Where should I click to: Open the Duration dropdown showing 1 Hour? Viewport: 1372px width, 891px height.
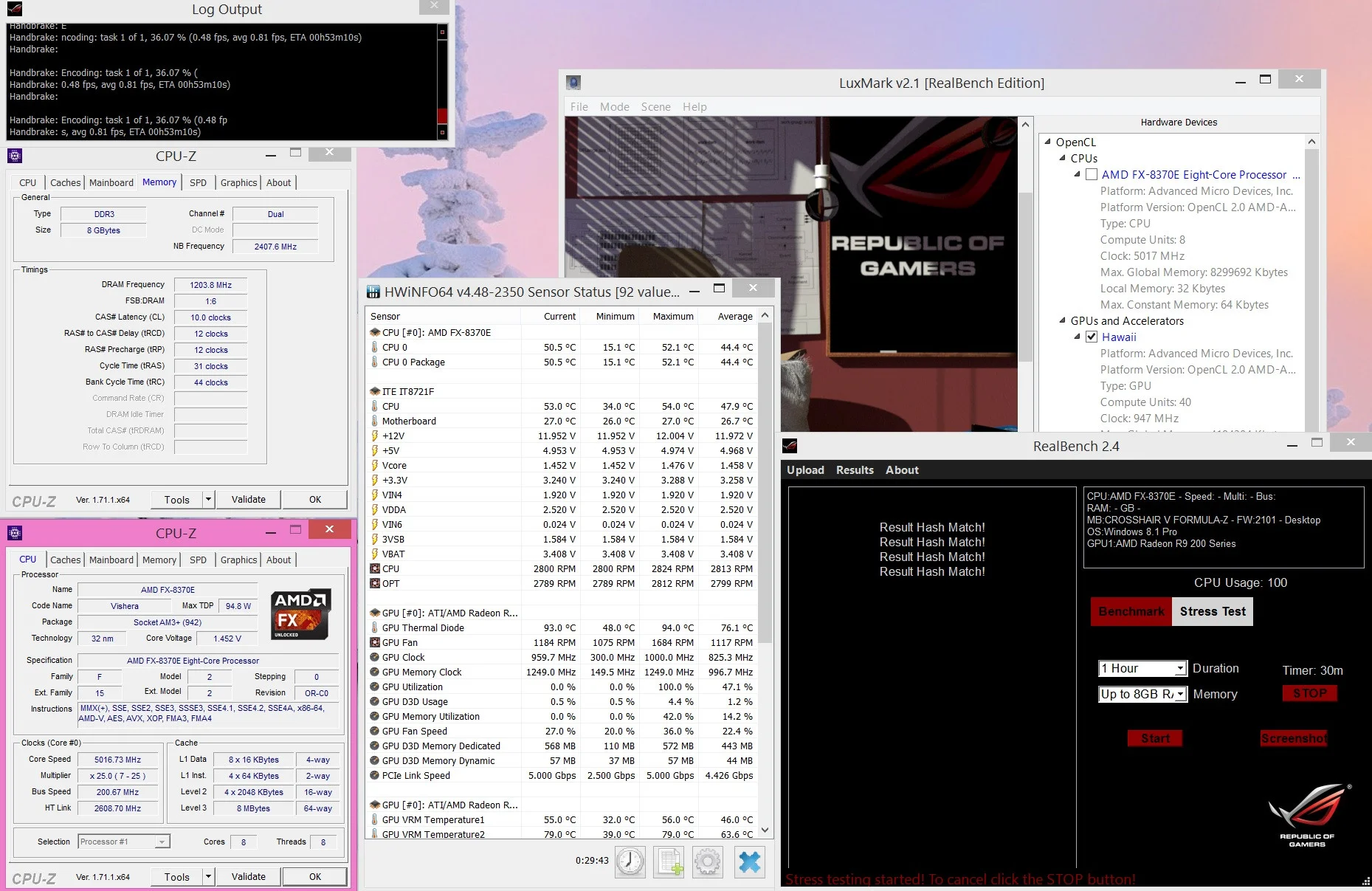click(1142, 668)
